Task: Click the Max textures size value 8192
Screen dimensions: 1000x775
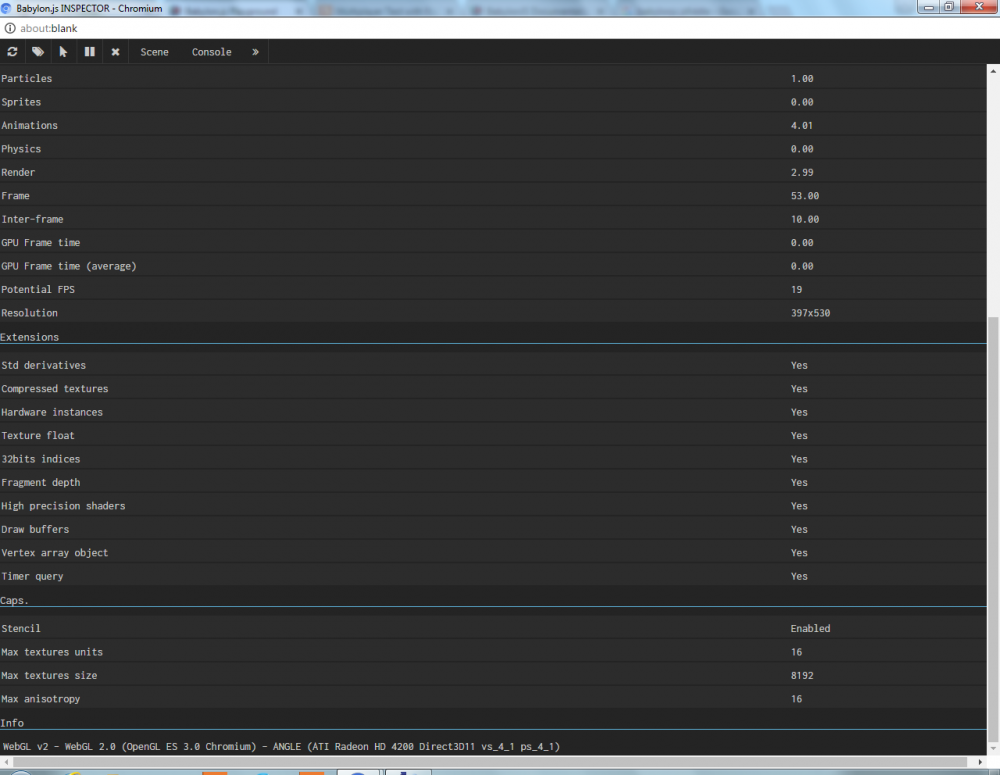Action: point(802,675)
